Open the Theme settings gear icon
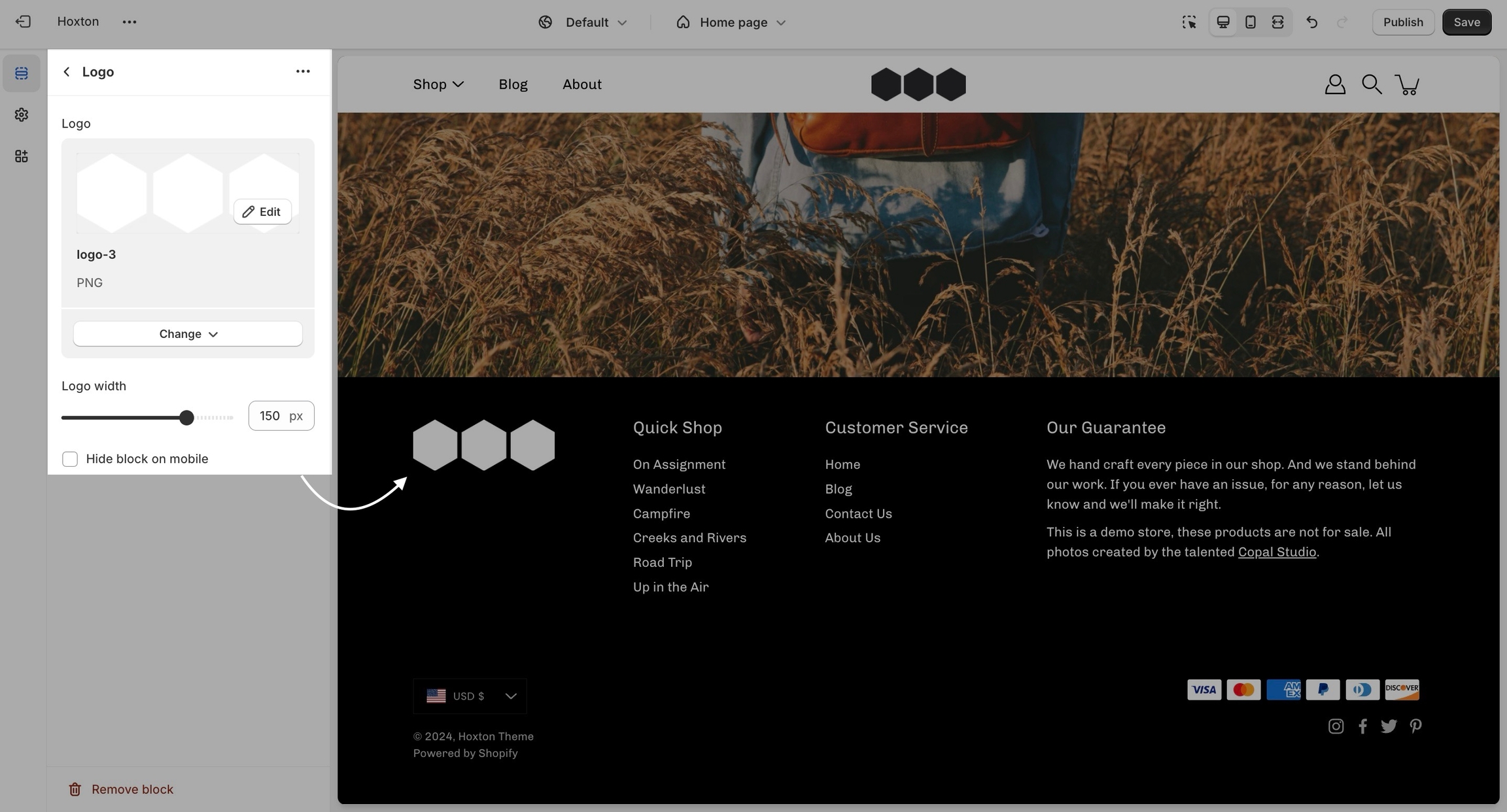This screenshot has width=1507, height=812. point(22,115)
